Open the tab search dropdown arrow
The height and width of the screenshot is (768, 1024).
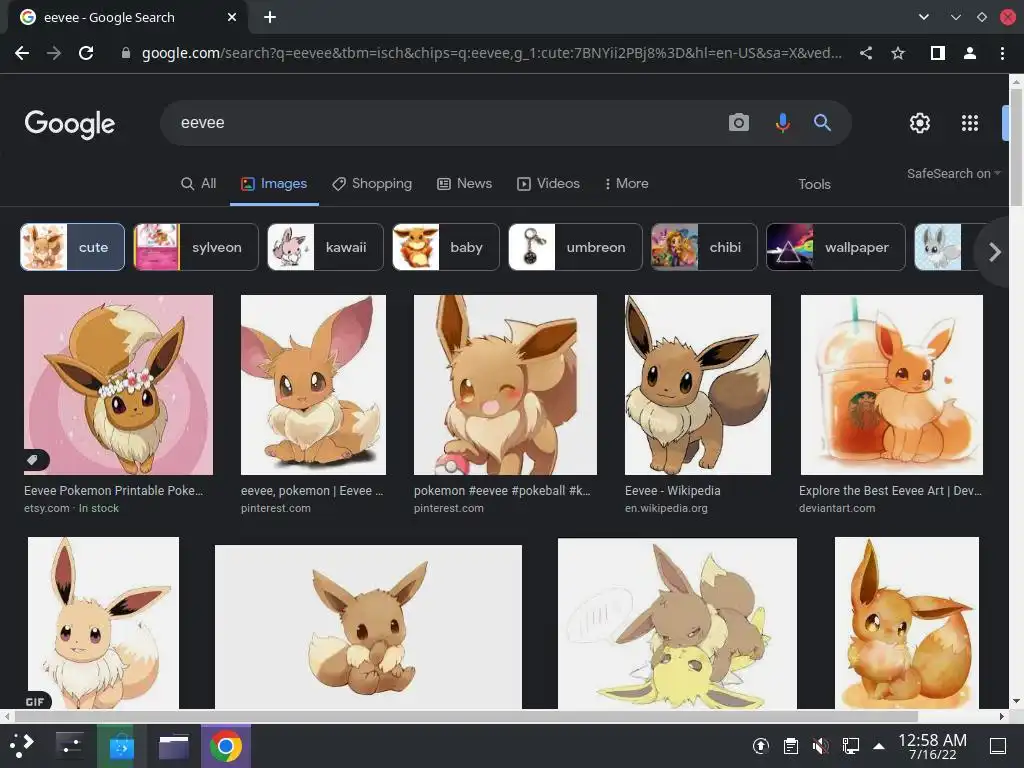point(923,17)
